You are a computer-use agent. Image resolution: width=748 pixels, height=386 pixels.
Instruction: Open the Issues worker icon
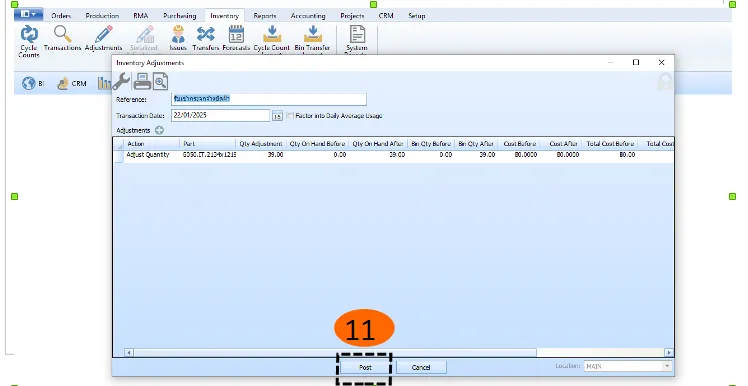(178, 38)
